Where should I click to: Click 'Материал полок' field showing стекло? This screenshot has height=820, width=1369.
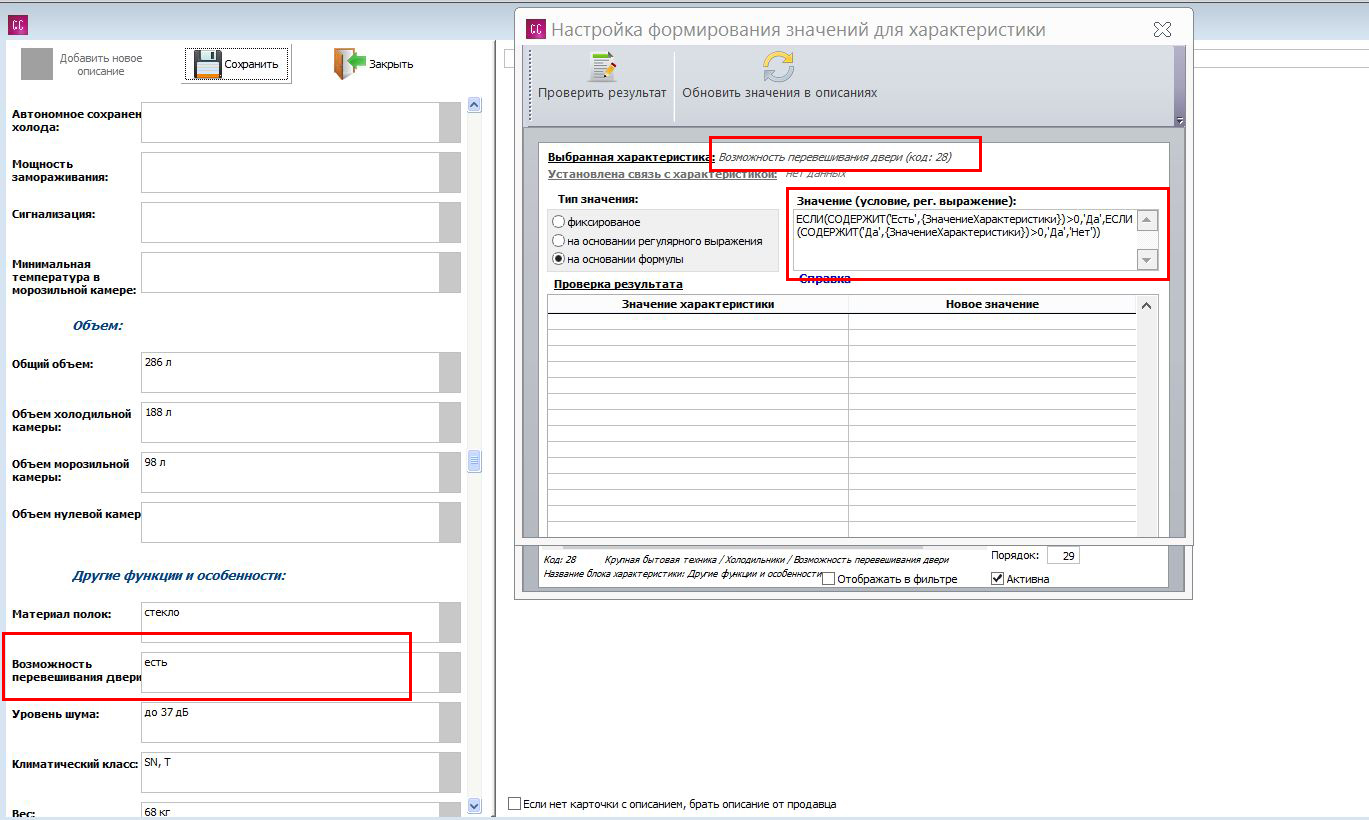(290, 622)
